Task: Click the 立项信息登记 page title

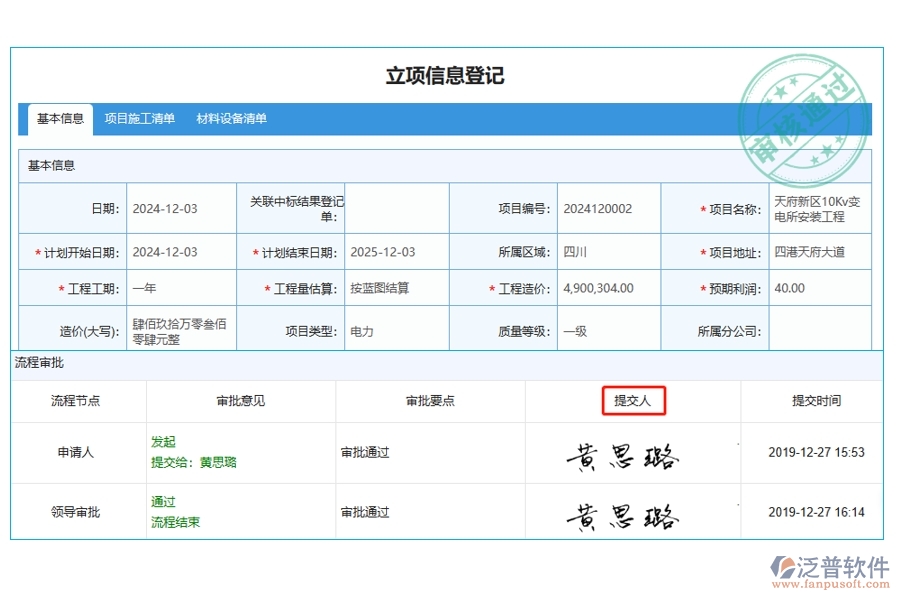Action: [x=447, y=74]
